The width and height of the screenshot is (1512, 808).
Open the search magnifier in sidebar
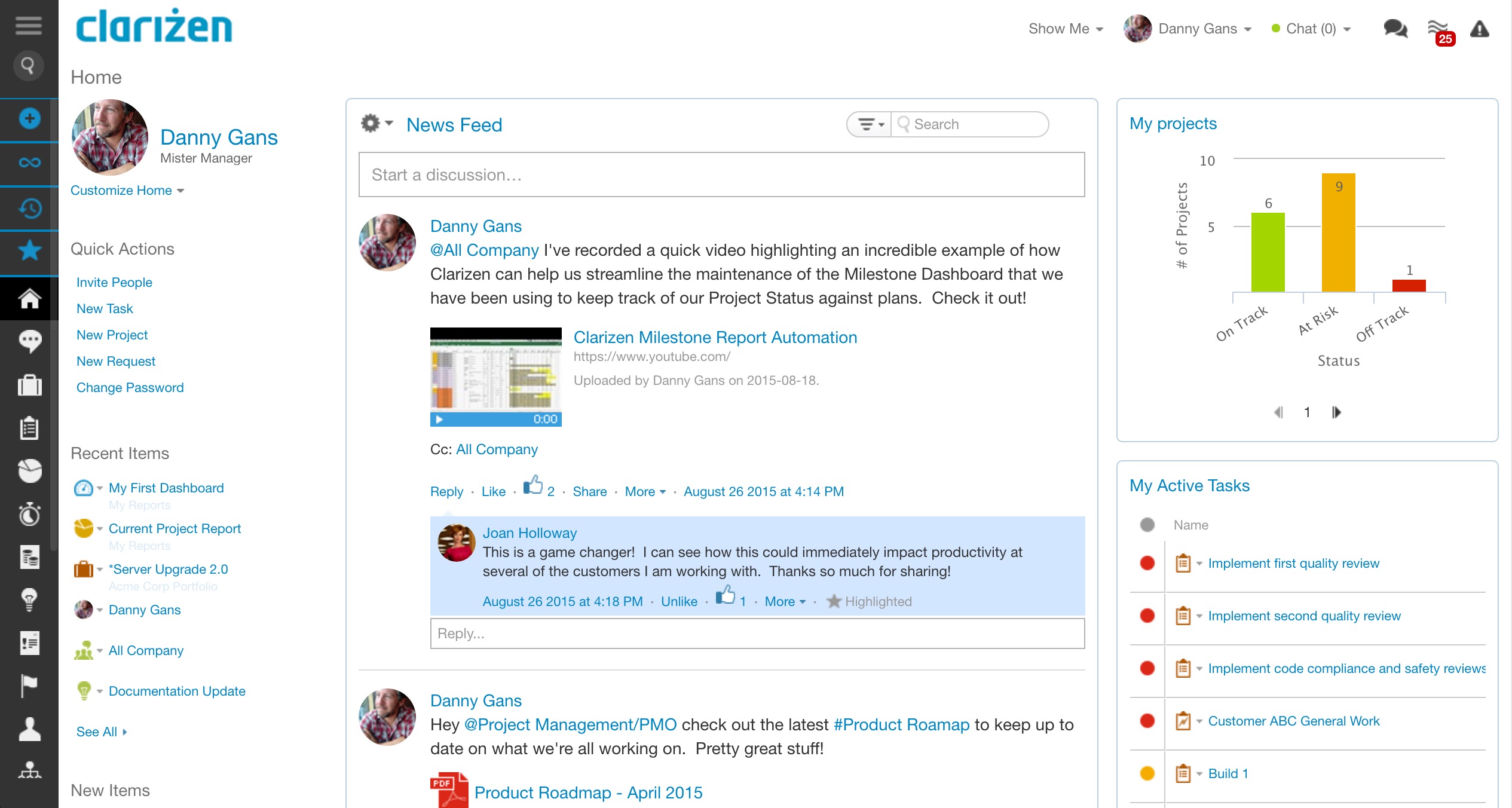28,65
